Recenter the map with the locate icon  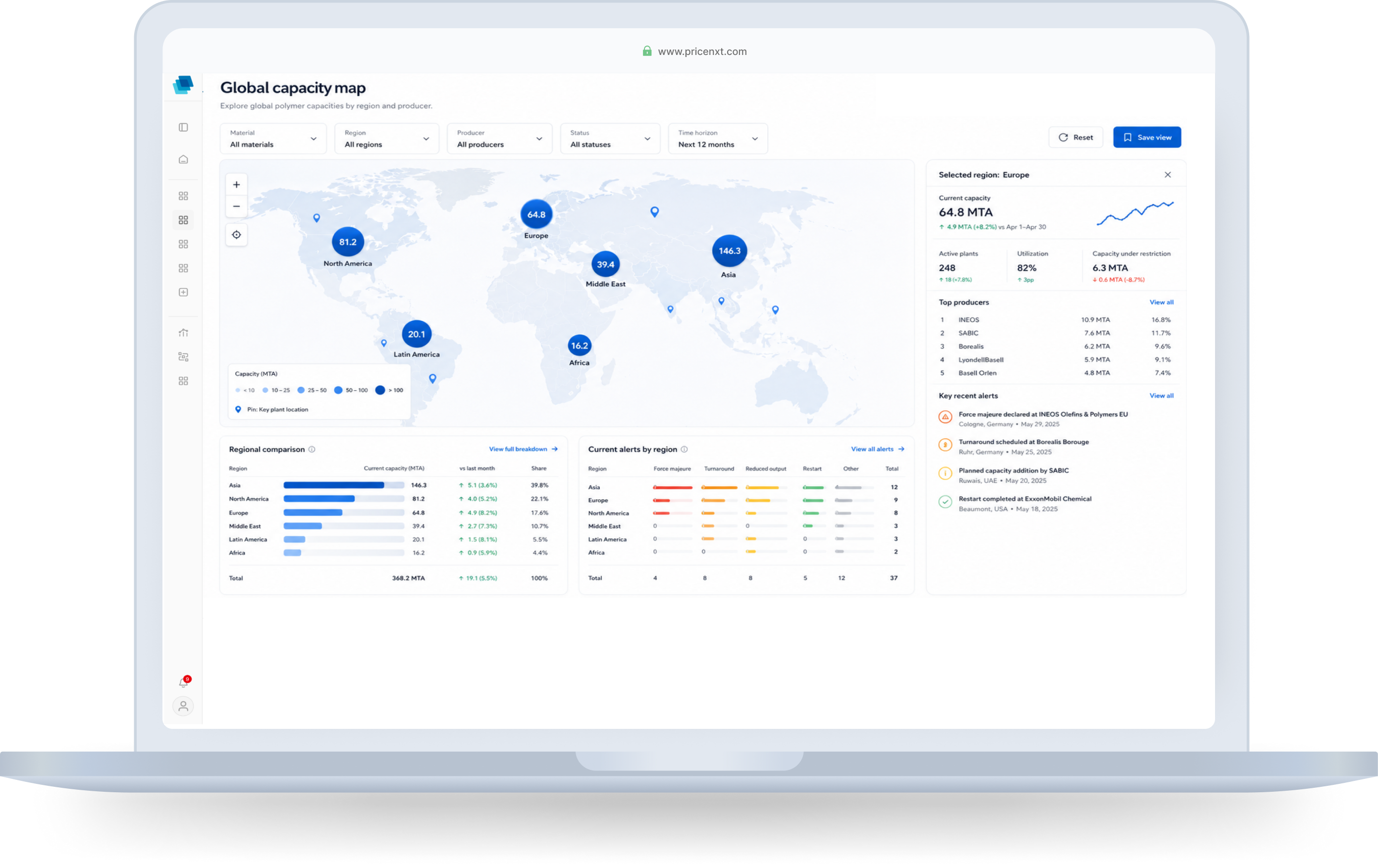coord(236,235)
